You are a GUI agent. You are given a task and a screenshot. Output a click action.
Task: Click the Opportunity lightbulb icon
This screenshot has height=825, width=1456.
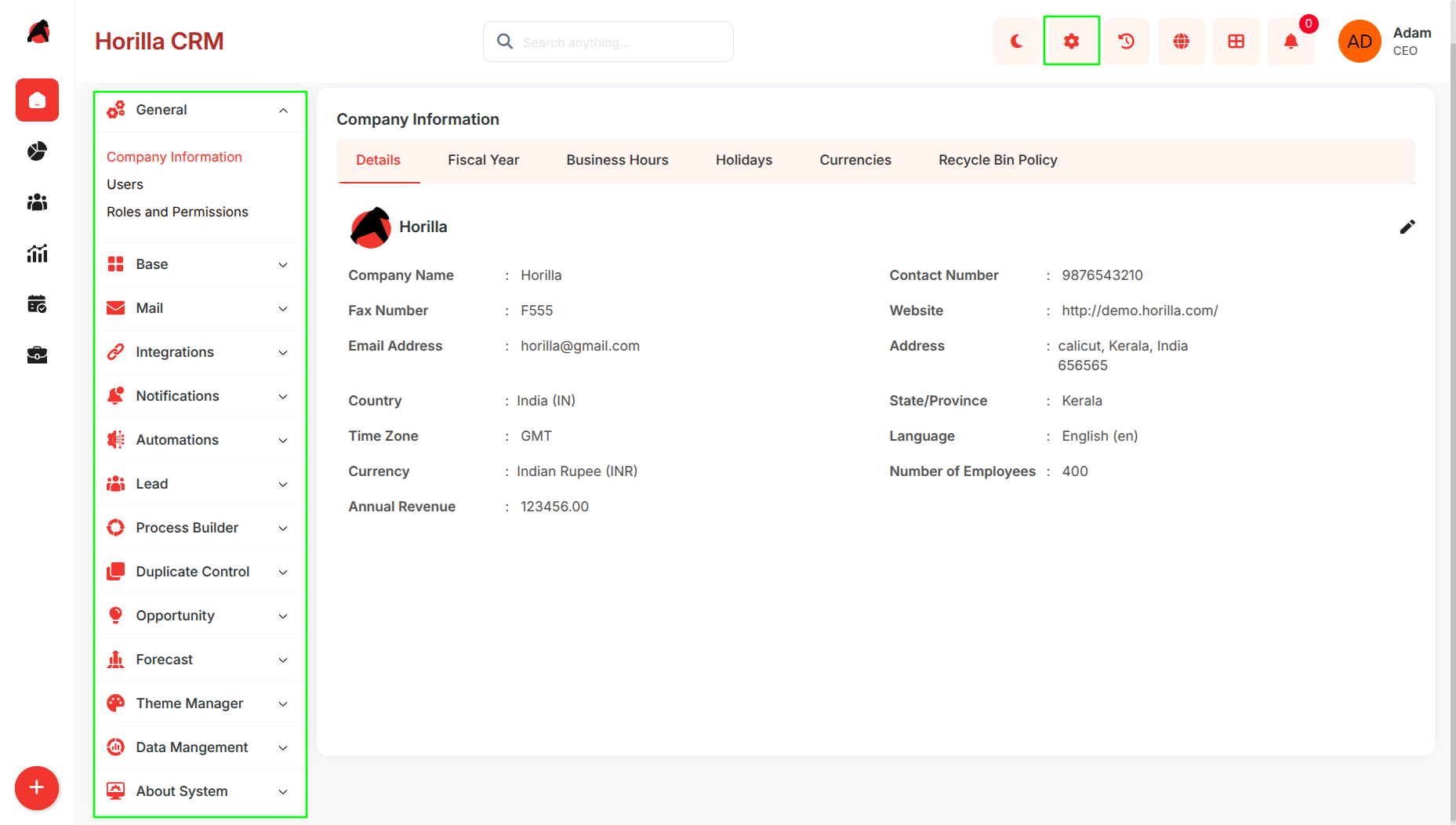point(116,616)
